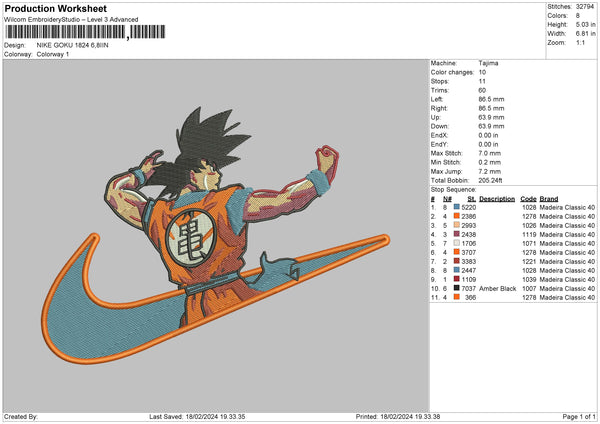This screenshot has width=600, height=424.
Task: Click the Height value "5.03 in"
Action: click(585, 24)
